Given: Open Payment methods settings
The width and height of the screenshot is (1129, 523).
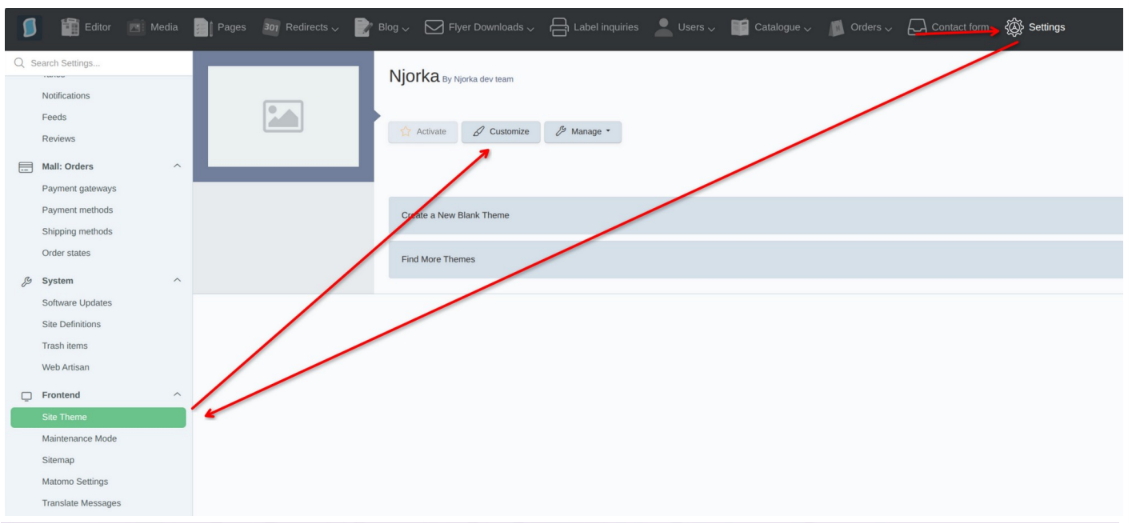Looking at the screenshot, I should (77, 210).
